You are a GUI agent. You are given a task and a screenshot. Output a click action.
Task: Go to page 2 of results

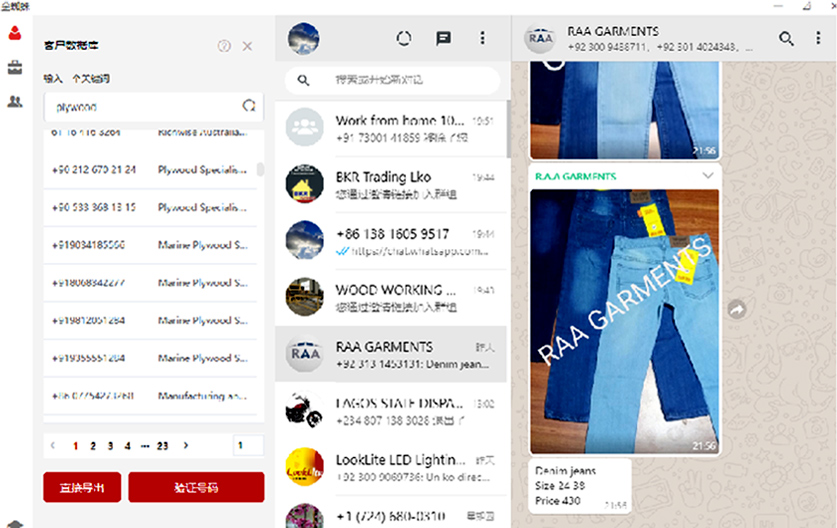pos(93,446)
